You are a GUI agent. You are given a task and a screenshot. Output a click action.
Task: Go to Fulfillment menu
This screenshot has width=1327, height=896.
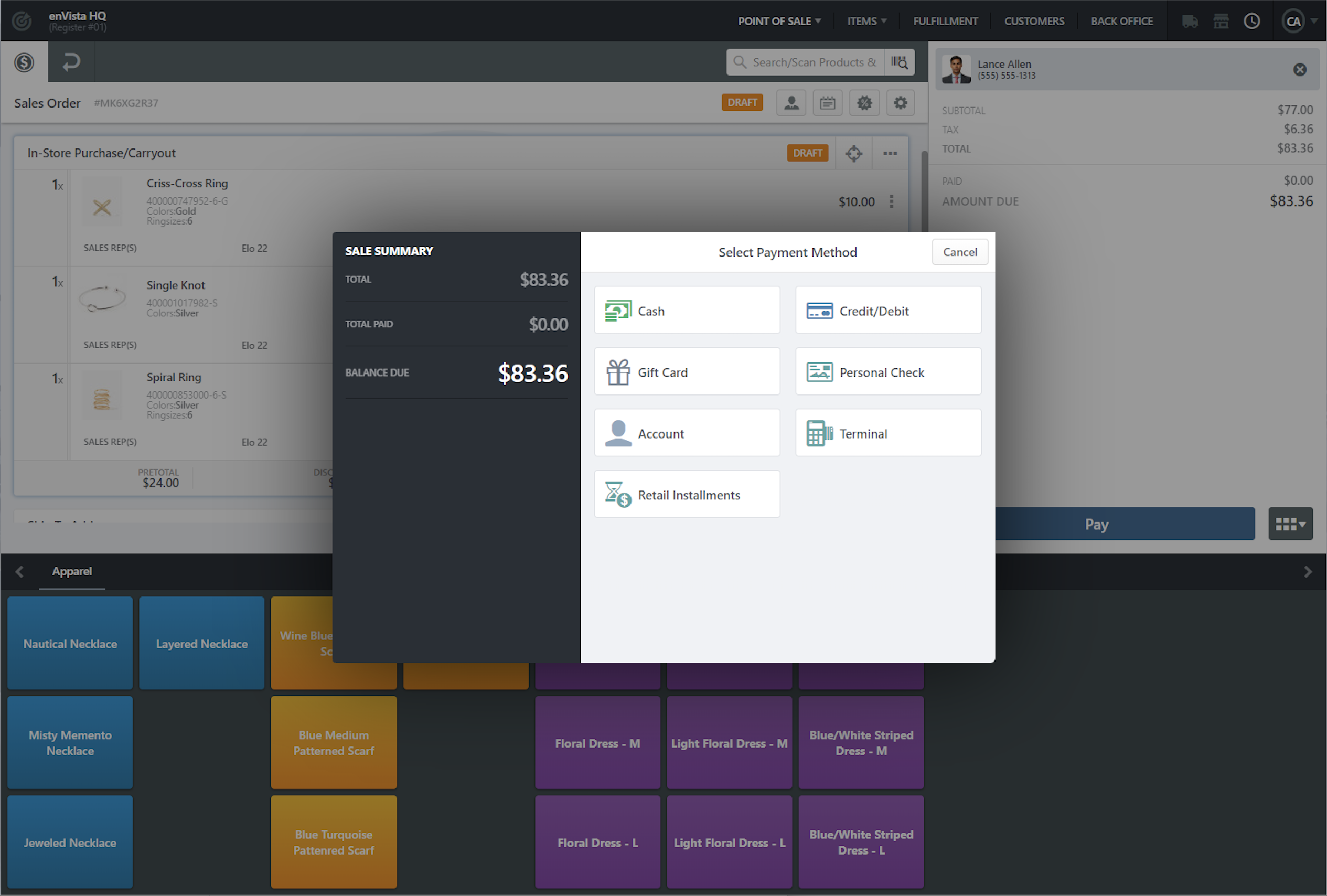[945, 21]
